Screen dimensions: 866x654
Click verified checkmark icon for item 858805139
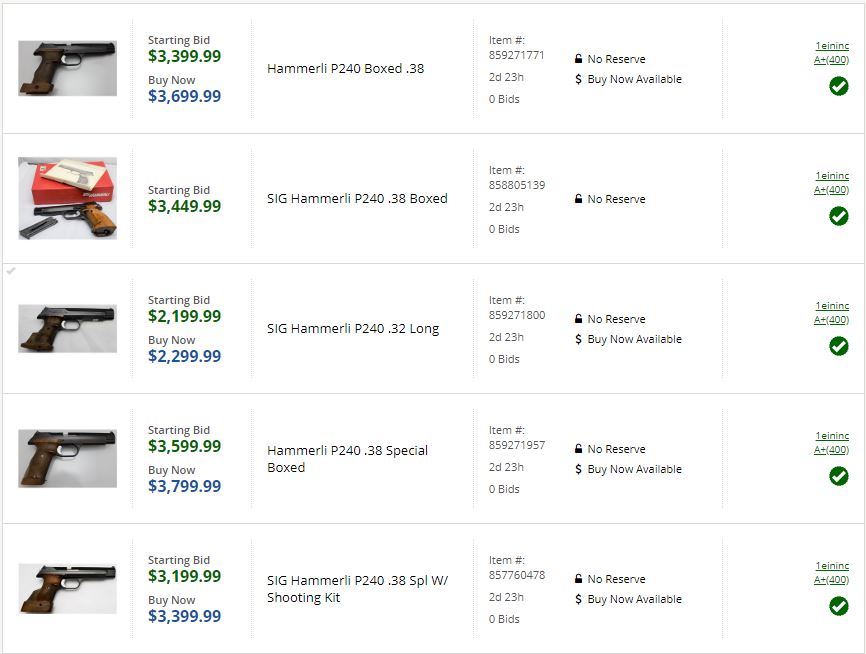coord(838,216)
